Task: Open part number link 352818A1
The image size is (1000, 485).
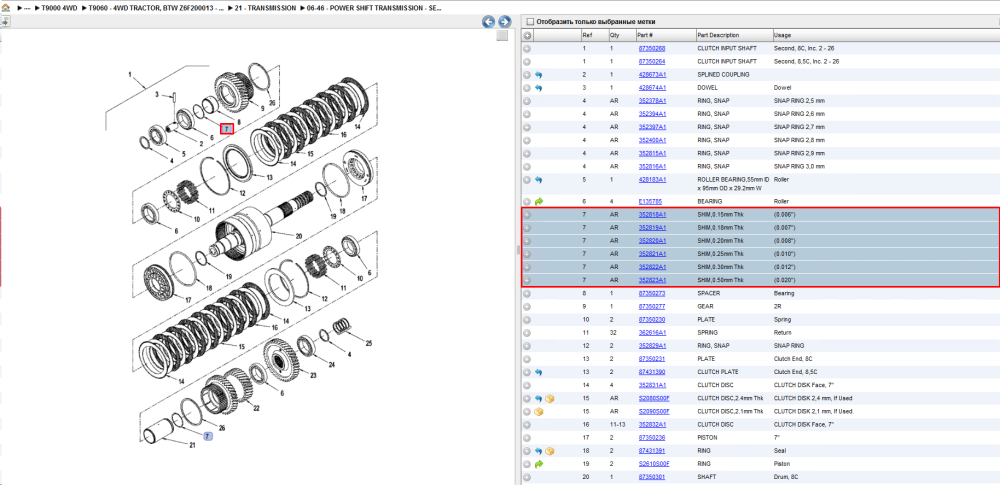Action: (x=652, y=214)
